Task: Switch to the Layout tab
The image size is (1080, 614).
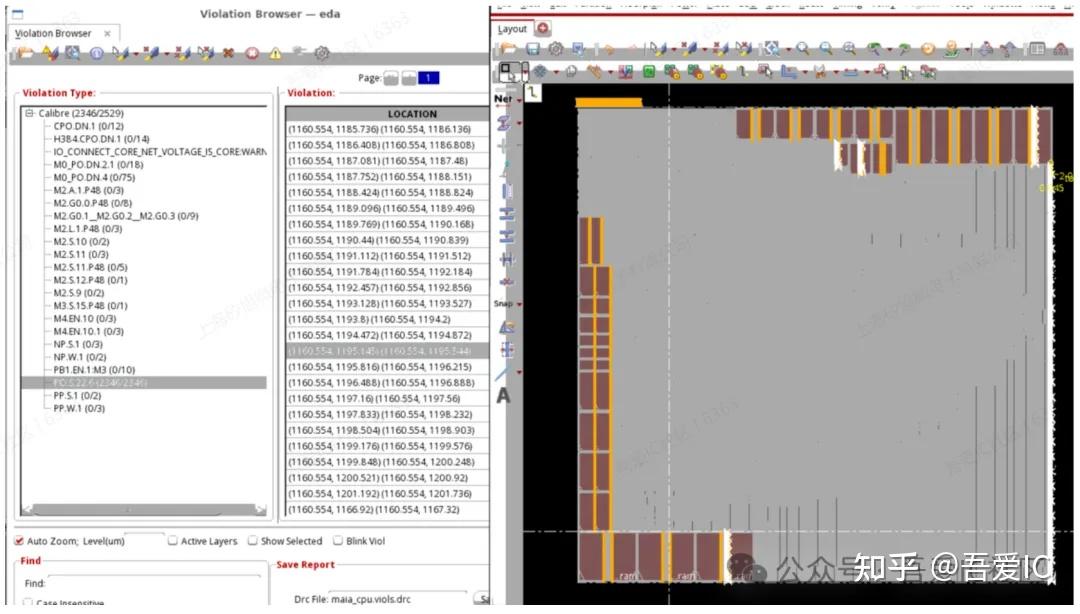Action: click(x=513, y=28)
